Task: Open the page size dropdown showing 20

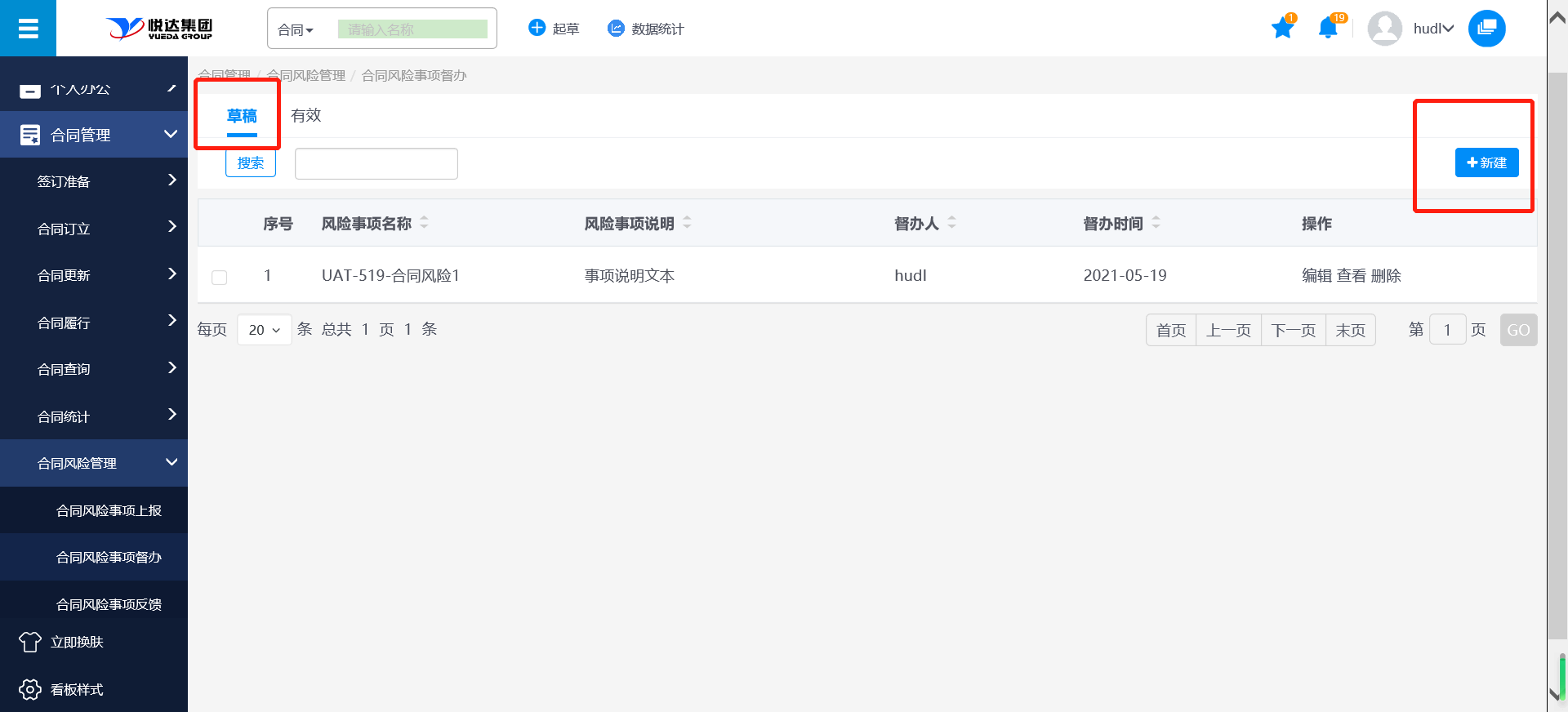Action: click(x=264, y=330)
